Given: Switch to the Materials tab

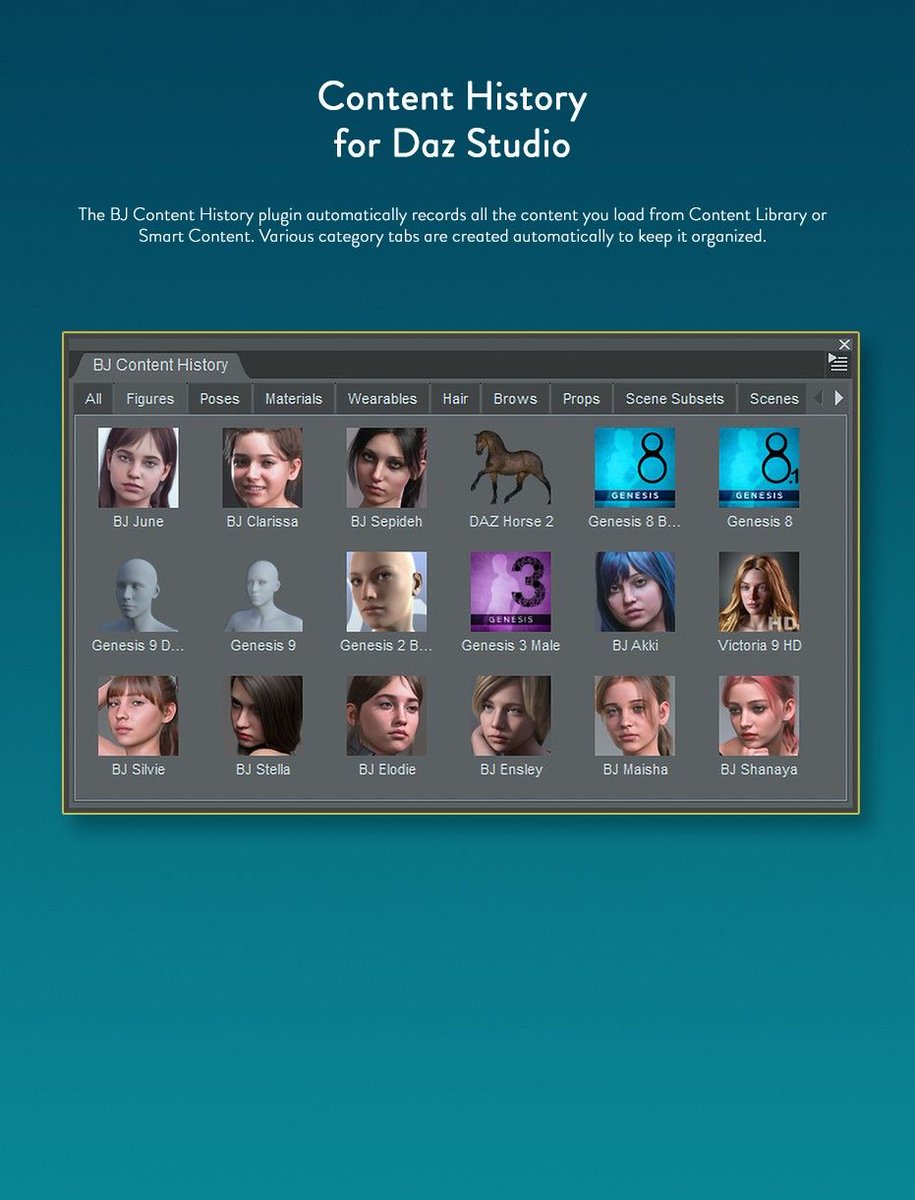Looking at the screenshot, I should pyautogui.click(x=294, y=398).
